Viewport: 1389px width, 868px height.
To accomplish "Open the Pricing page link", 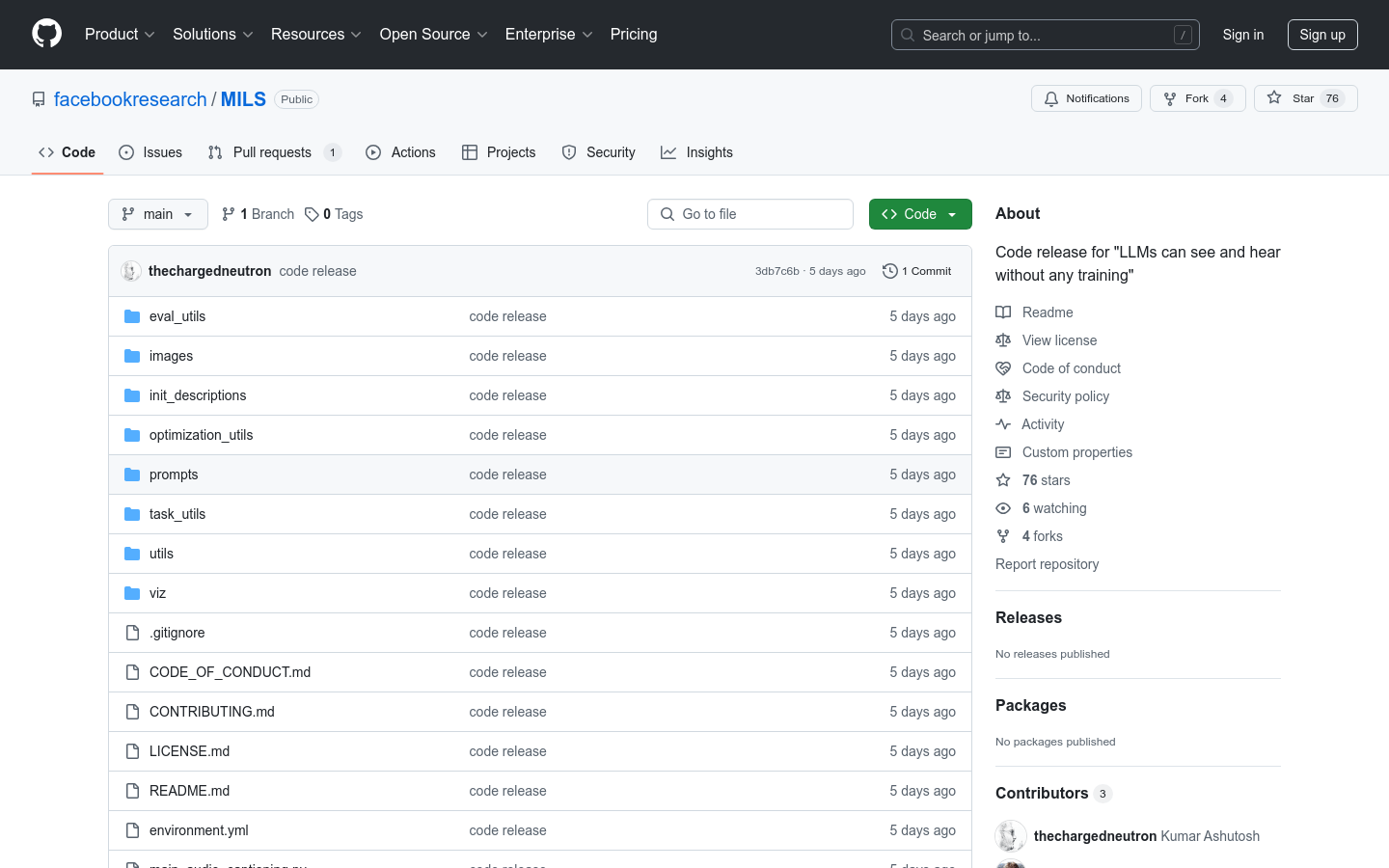I will (634, 35).
